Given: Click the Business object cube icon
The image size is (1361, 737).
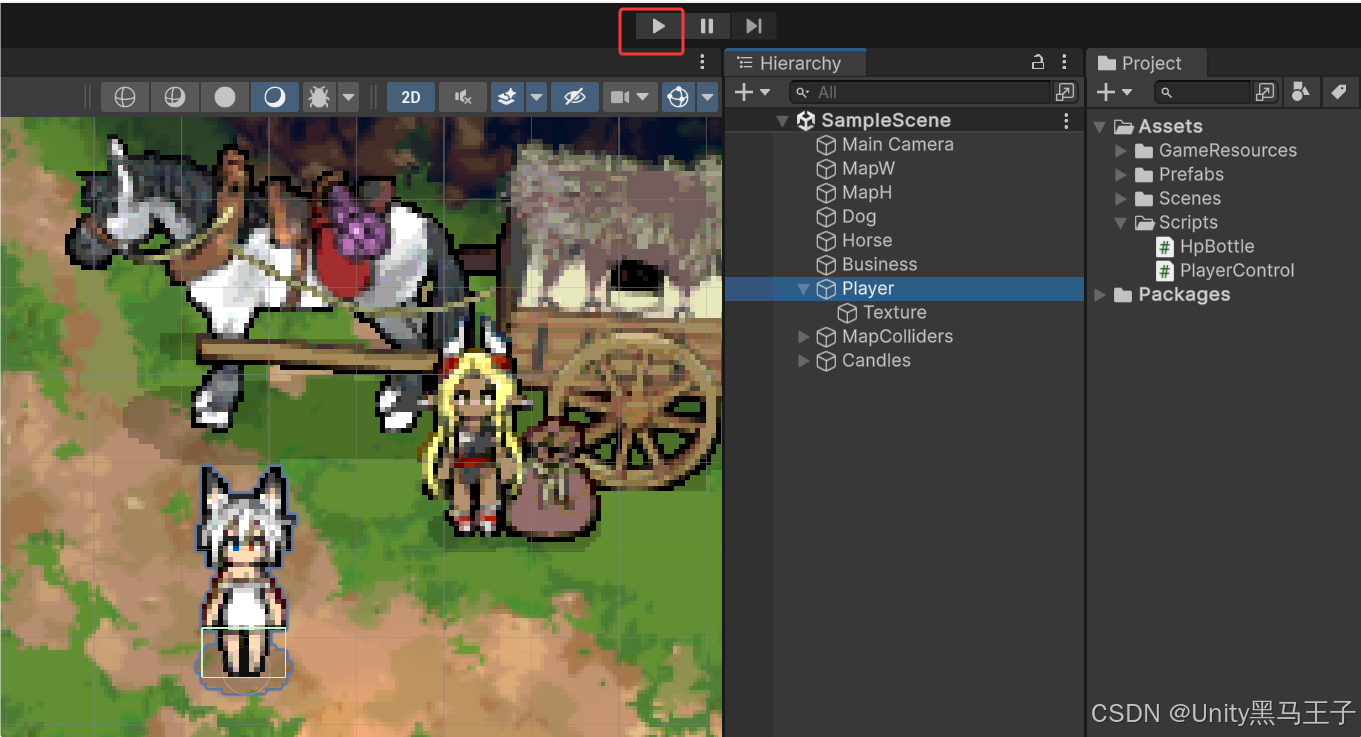Looking at the screenshot, I should (826, 265).
